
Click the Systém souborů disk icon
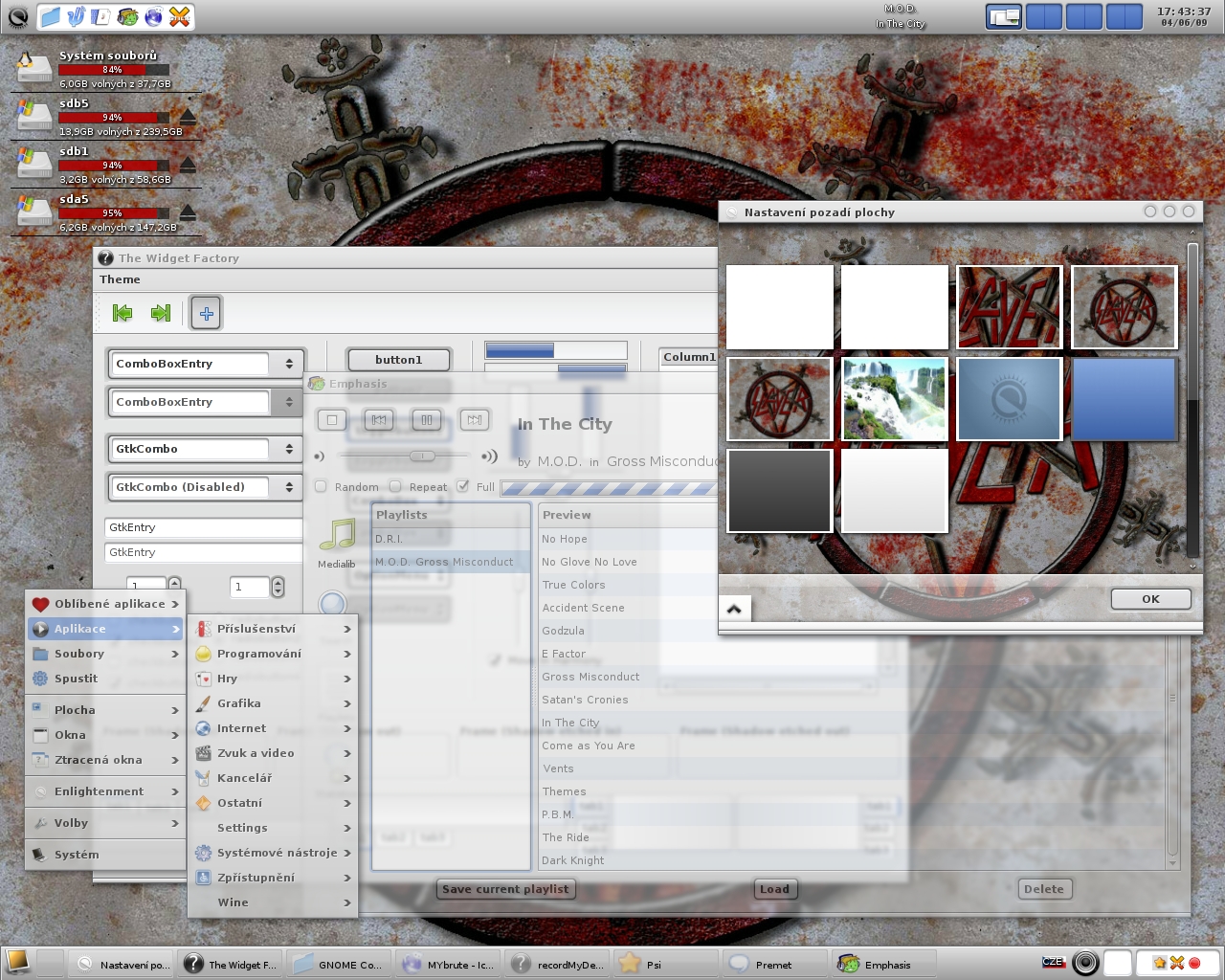click(33, 68)
